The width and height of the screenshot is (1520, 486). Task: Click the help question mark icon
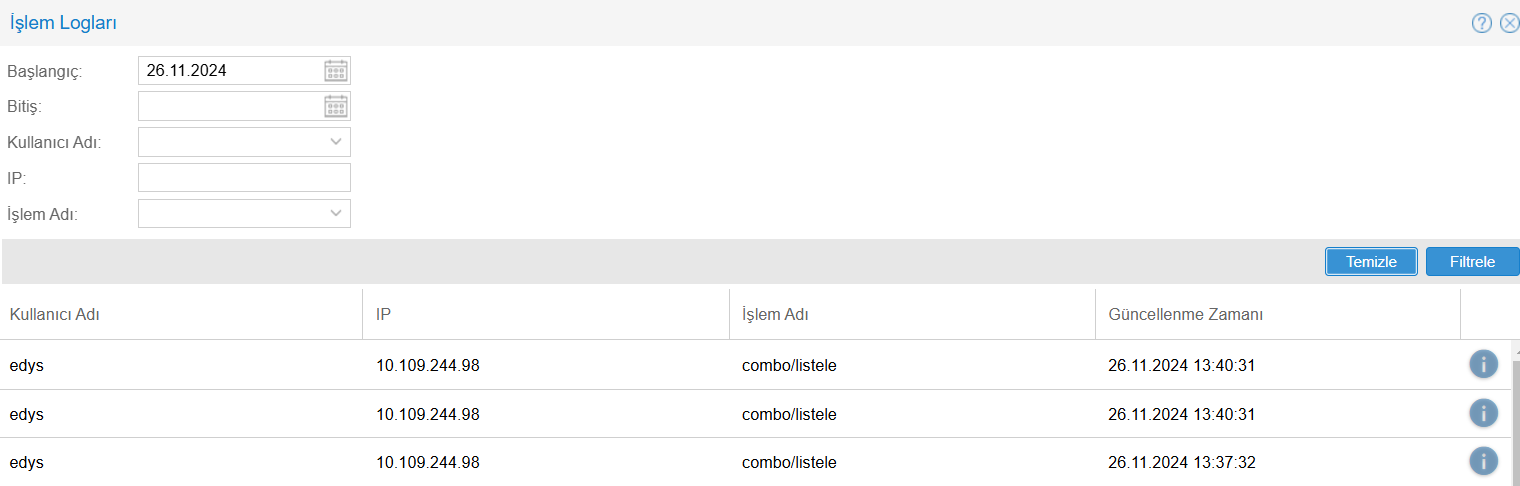[1481, 23]
